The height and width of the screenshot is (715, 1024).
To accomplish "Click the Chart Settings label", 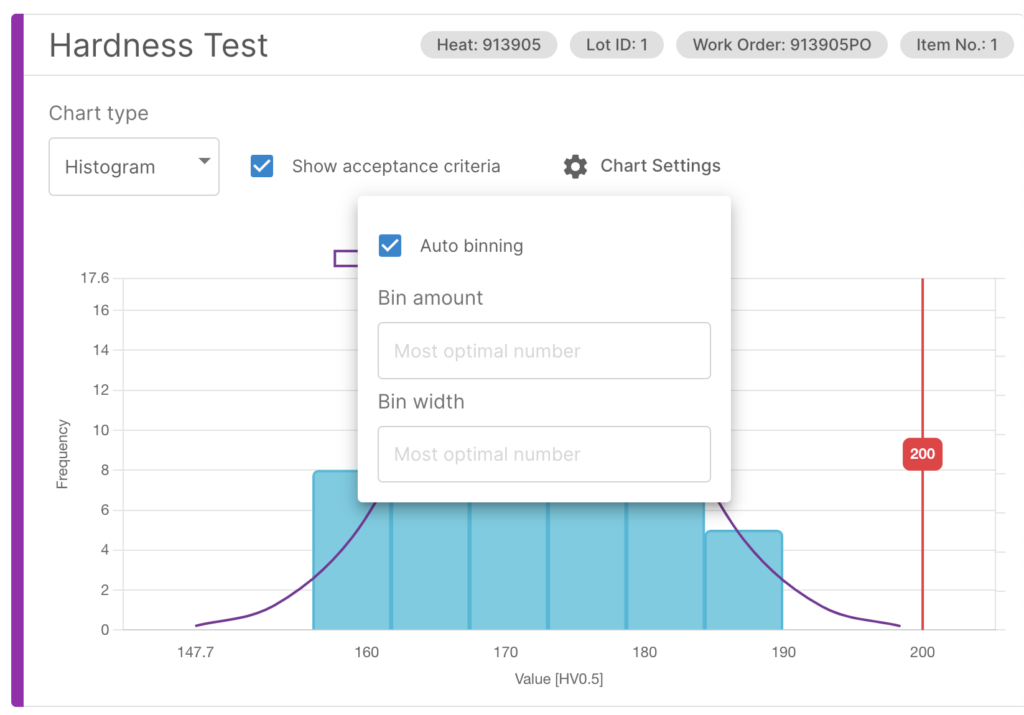I will 660,166.
